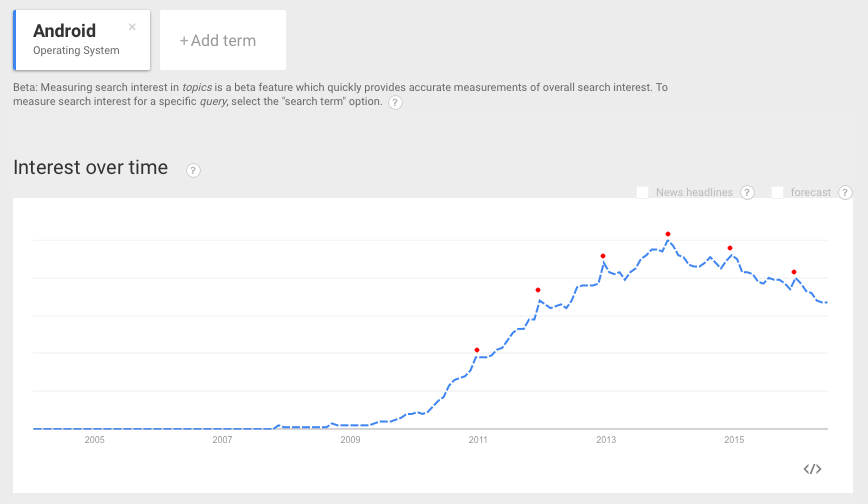
Task: Toggle the forecast checkbox
Action: click(x=777, y=192)
